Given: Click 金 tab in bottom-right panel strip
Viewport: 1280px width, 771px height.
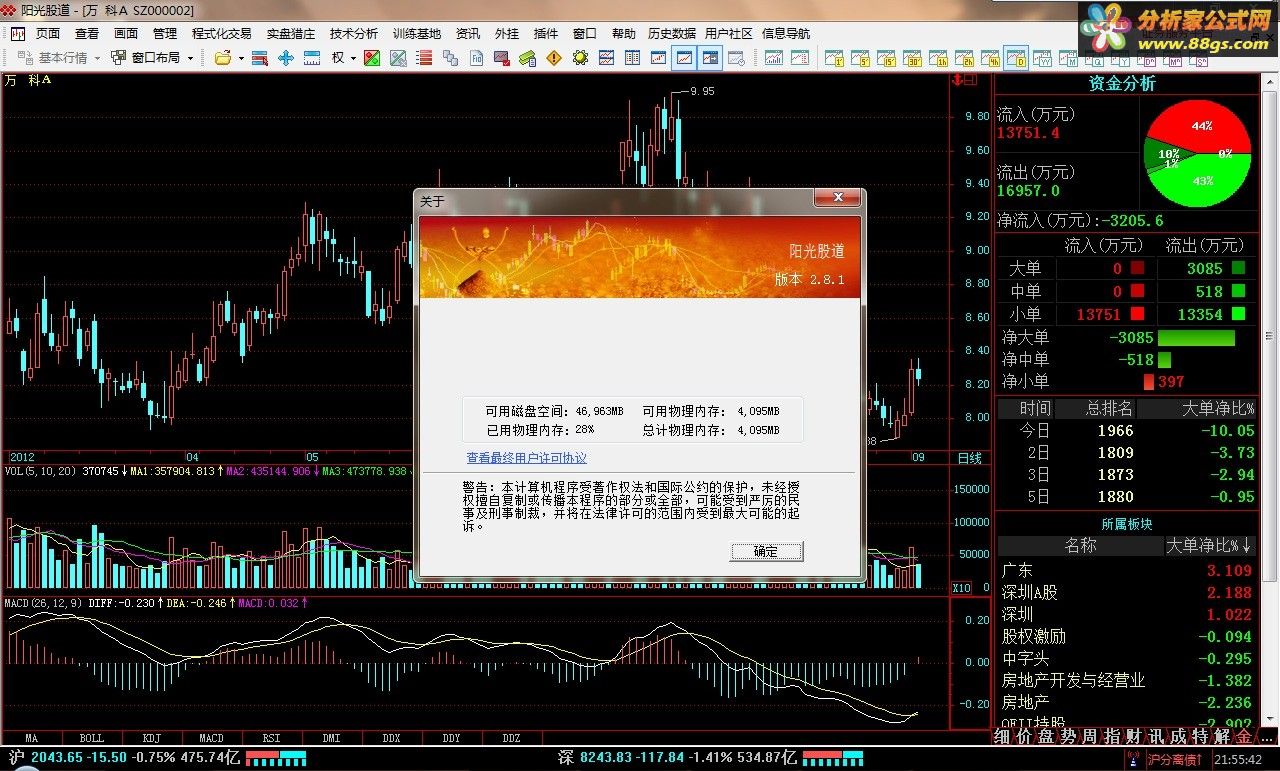Looking at the screenshot, I should click(x=1243, y=737).
